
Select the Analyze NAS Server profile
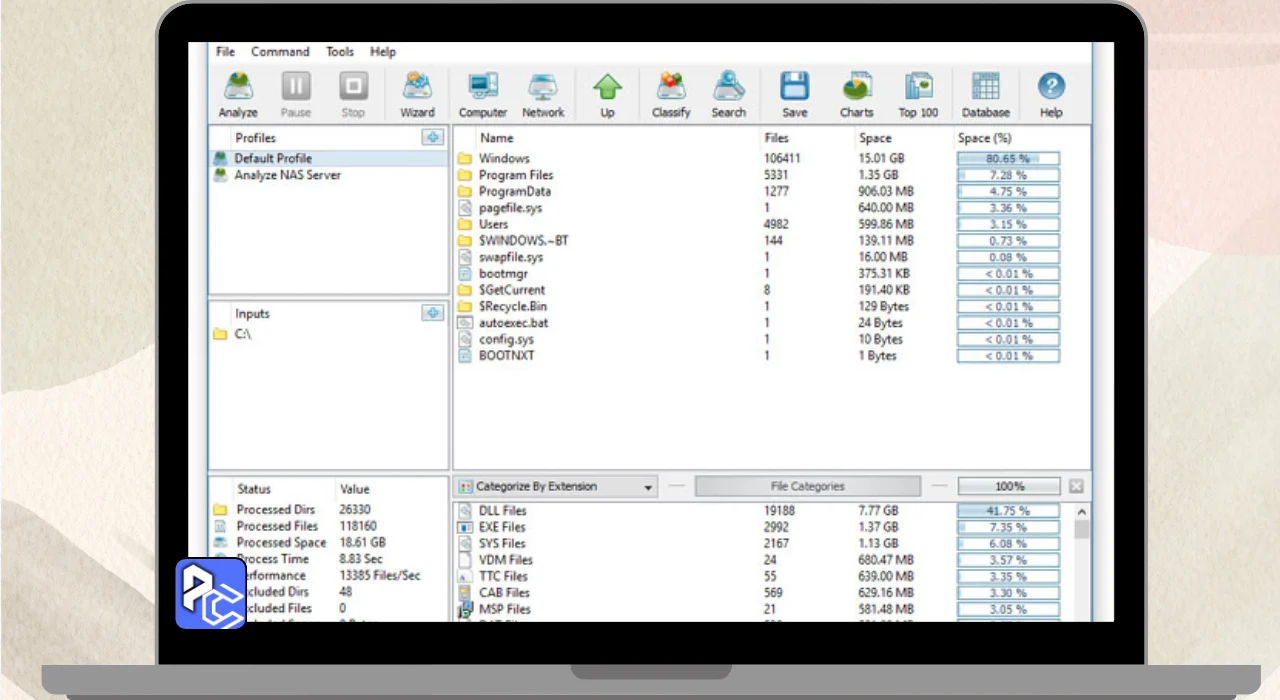(287, 175)
